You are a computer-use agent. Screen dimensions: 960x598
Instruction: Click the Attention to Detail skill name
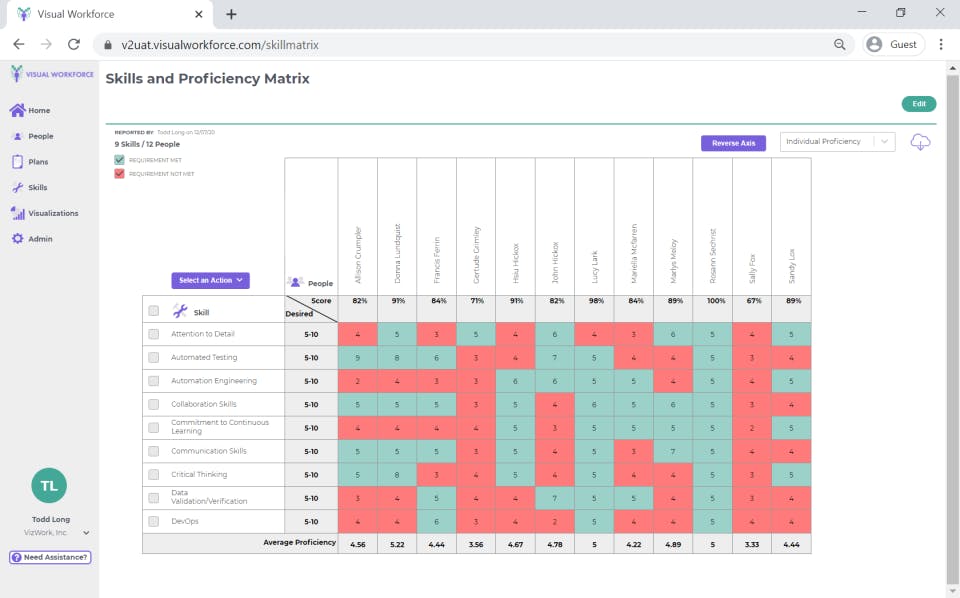click(203, 334)
